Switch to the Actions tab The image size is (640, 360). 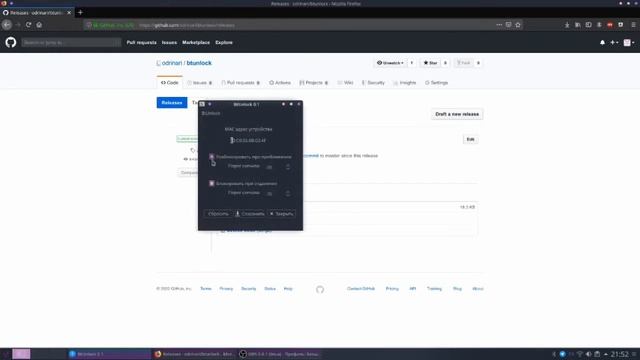coord(280,82)
